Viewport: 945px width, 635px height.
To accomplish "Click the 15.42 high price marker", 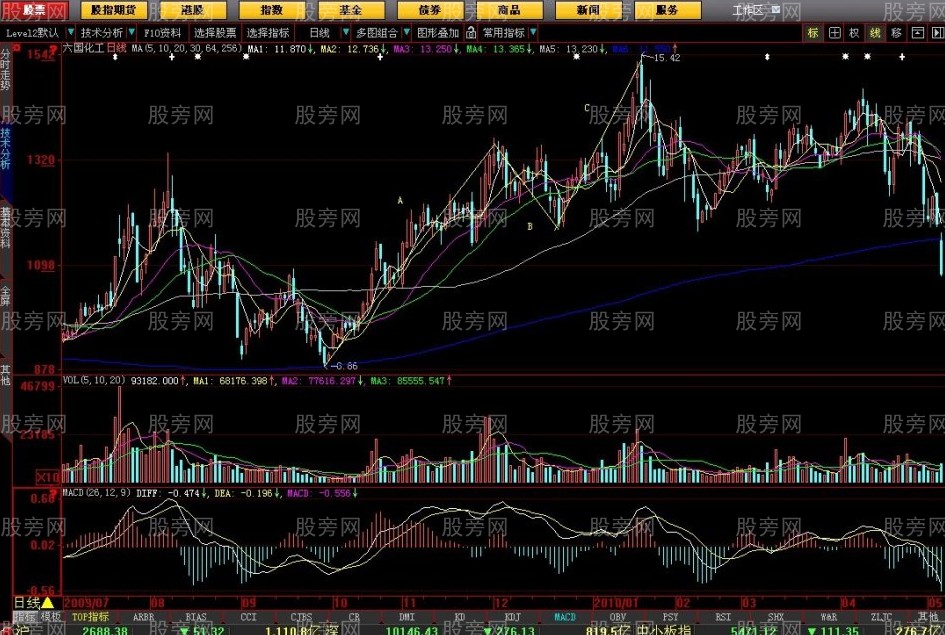I will [666, 58].
